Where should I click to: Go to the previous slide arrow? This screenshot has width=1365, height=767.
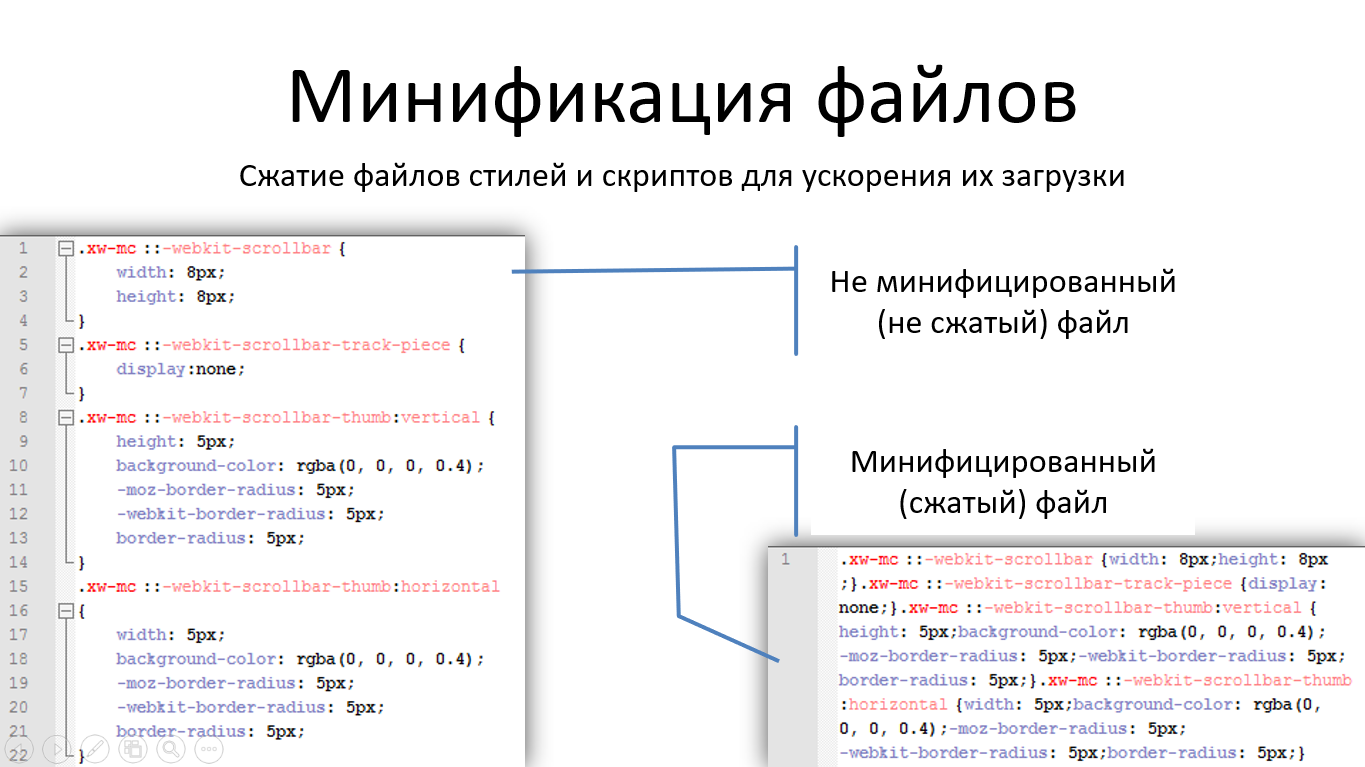click(x=19, y=749)
